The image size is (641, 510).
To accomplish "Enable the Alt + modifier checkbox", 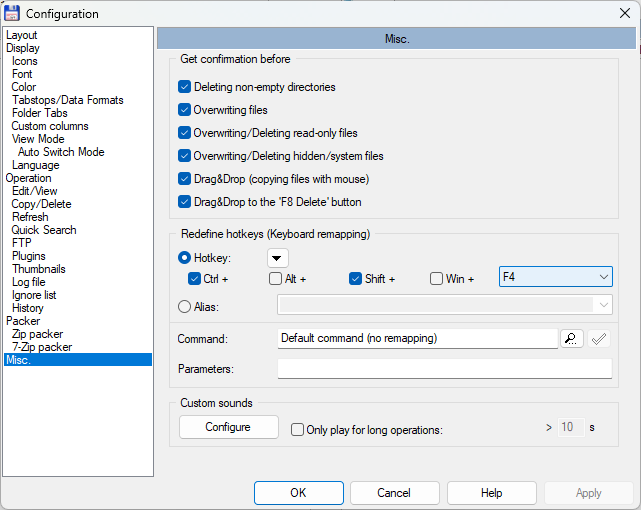I will tap(275, 279).
